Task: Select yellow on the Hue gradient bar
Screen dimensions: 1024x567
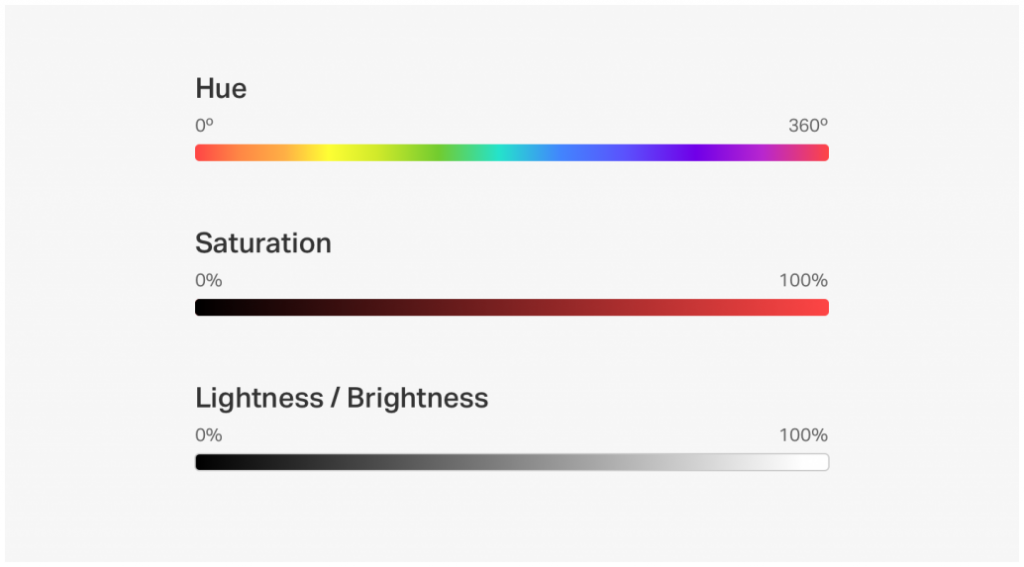Action: (330, 153)
